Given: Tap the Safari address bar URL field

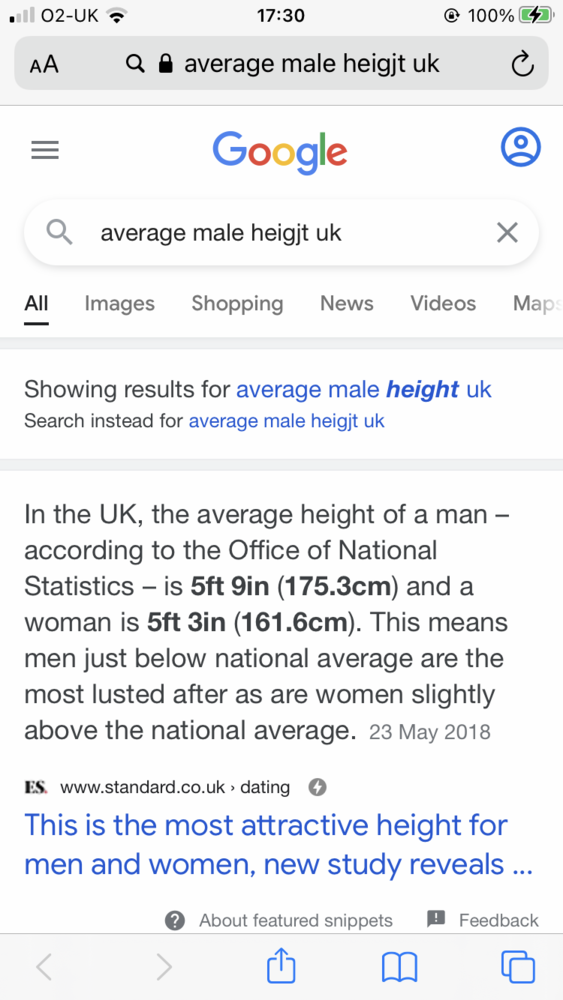Looking at the screenshot, I should pyautogui.click(x=281, y=64).
